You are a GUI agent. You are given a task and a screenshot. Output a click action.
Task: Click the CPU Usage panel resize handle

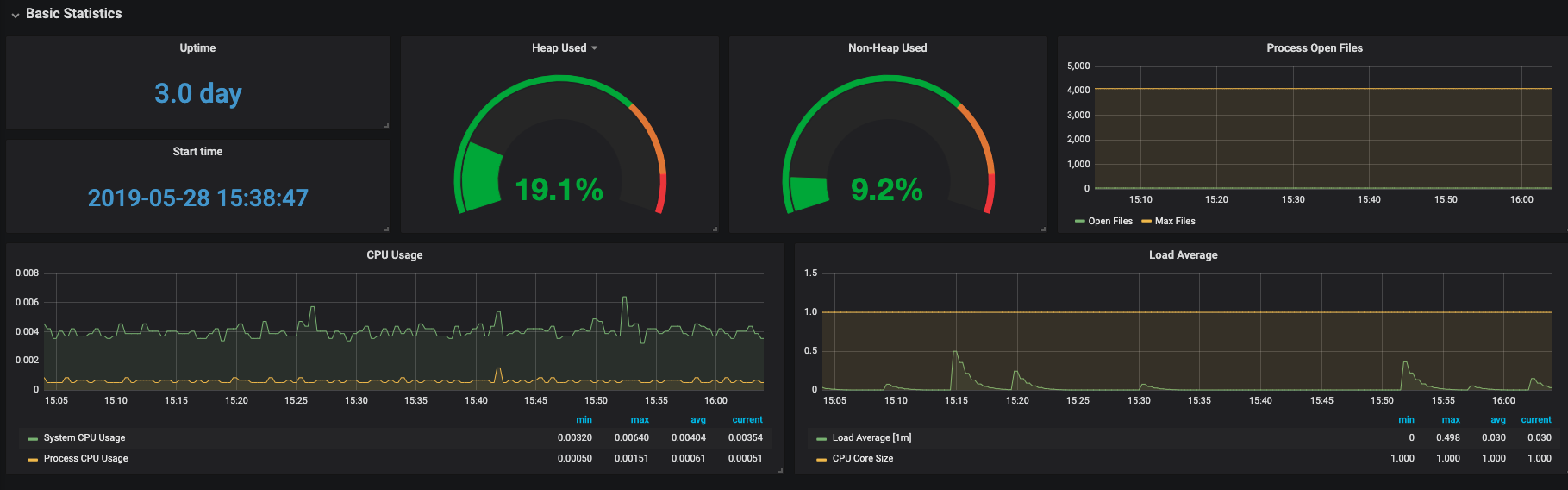pos(780,470)
